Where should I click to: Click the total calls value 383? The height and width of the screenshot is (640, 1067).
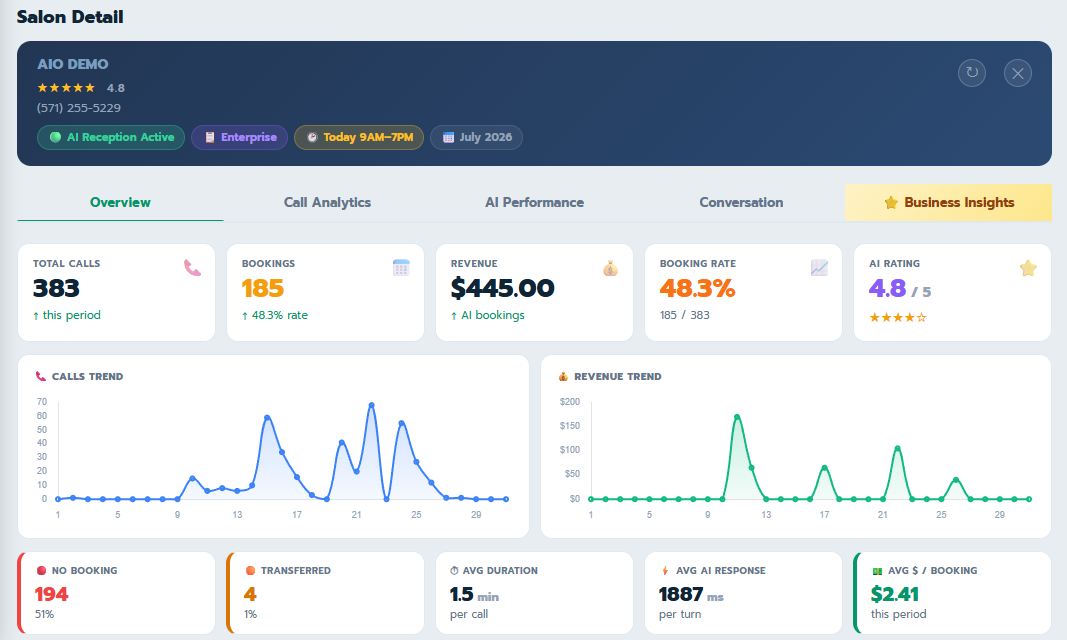pos(56,288)
